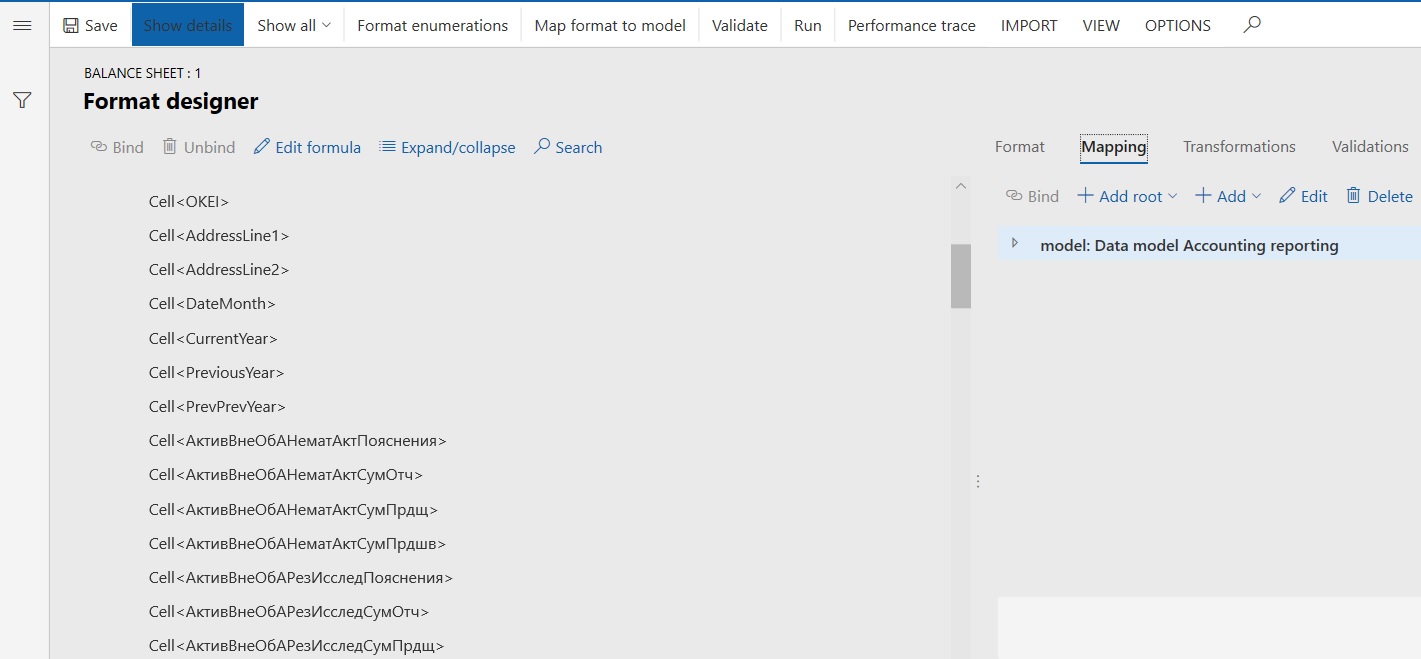Viewport: 1421px width, 659px height.
Task: Click Format enumerations
Action: coord(432,25)
